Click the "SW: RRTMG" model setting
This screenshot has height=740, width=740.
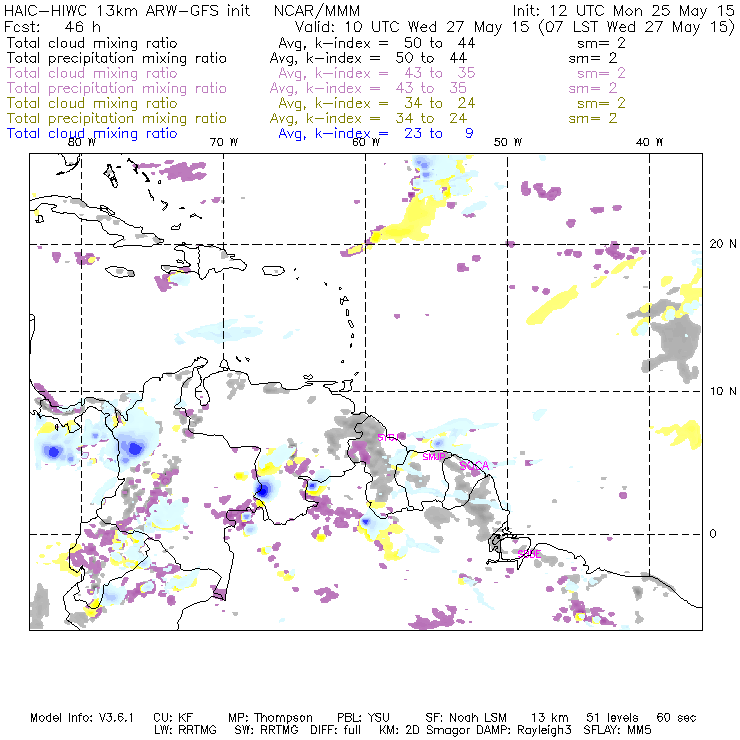pyautogui.click(x=267, y=730)
